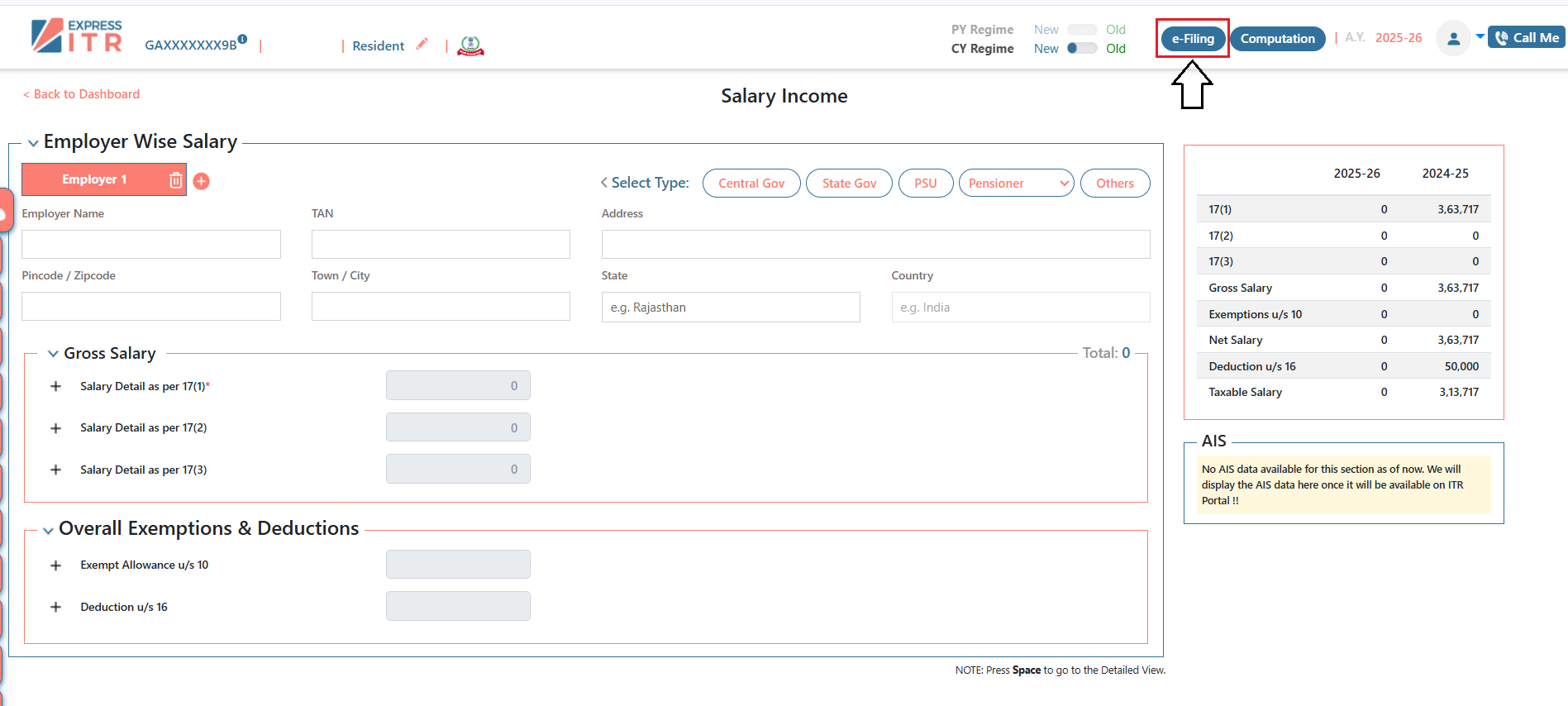Go Back to Dashboard
The width and height of the screenshot is (1568, 706).
tap(81, 94)
